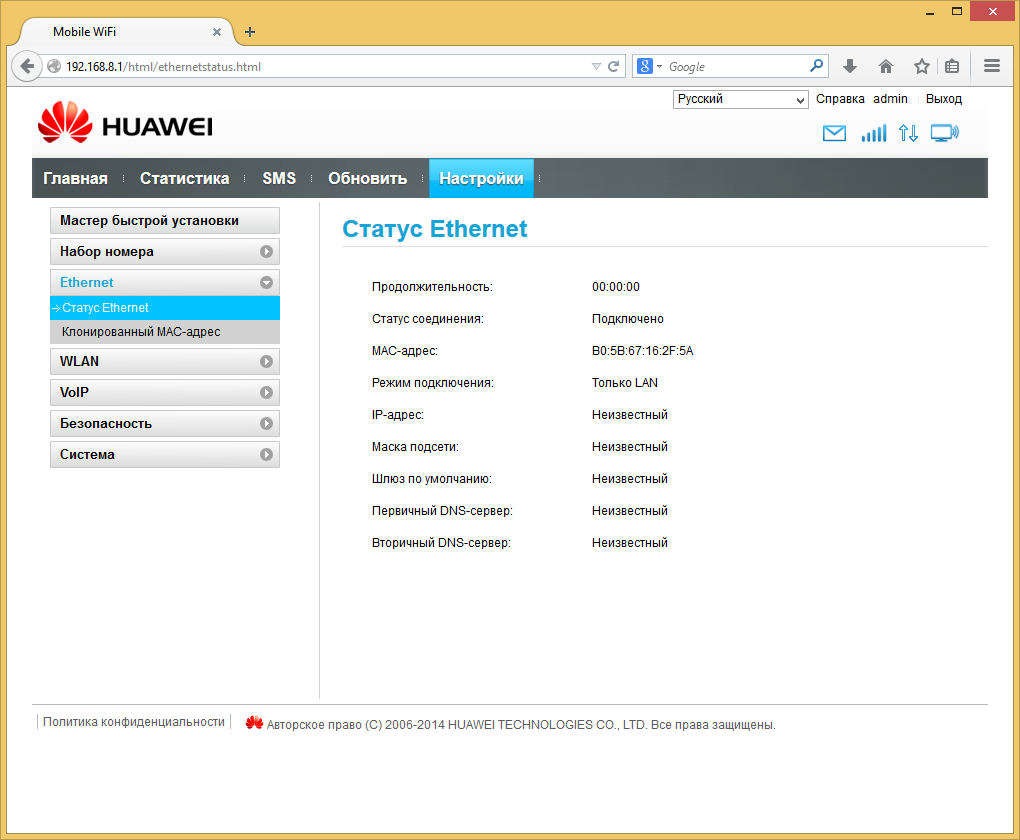Image resolution: width=1020 pixels, height=840 pixels.
Task: Click the WiFi monitor status icon
Action: click(x=945, y=133)
